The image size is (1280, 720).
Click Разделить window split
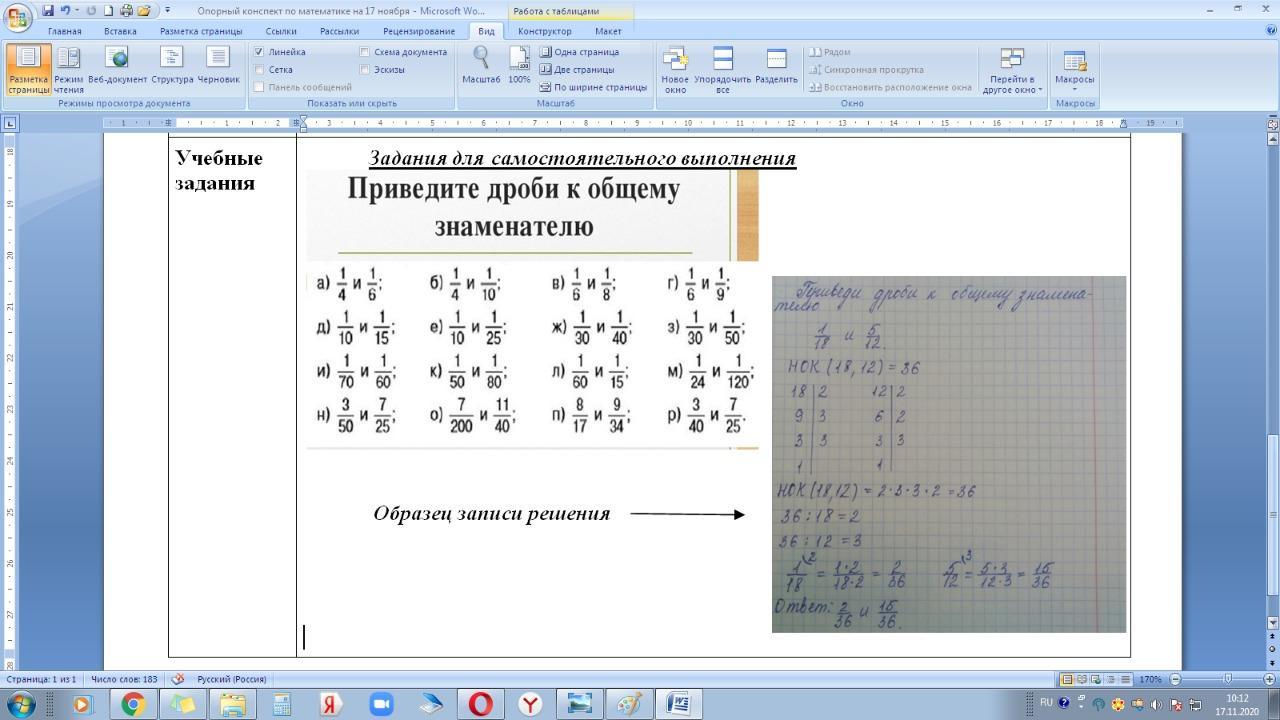776,65
